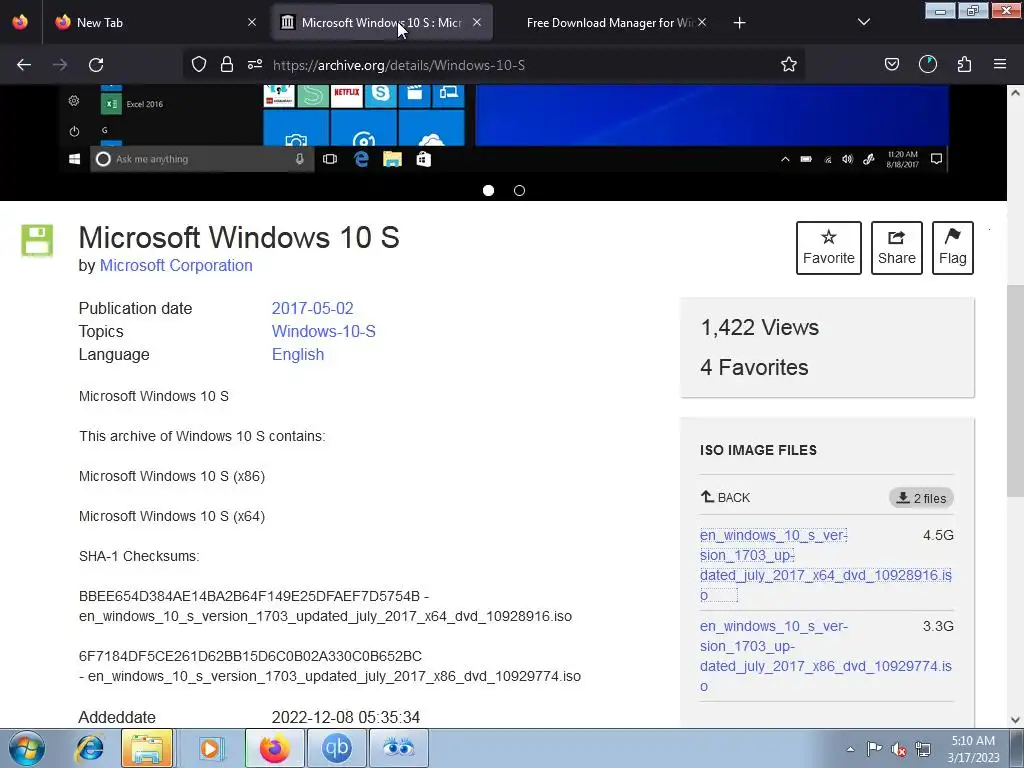View site security padlock info
Screen dimensions: 1024x768
pyautogui.click(x=227, y=64)
